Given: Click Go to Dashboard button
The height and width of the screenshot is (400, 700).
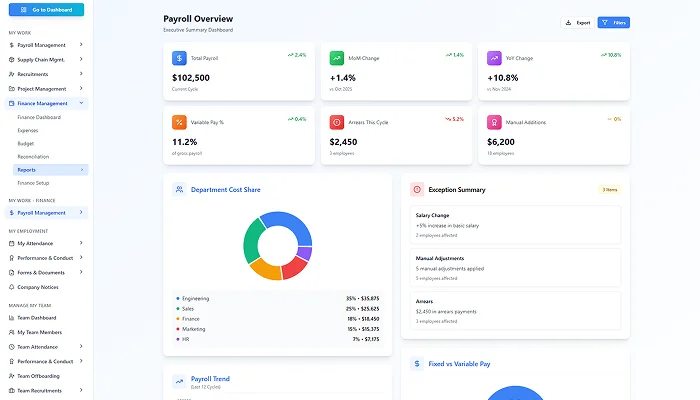Looking at the screenshot, I should coord(46,9).
